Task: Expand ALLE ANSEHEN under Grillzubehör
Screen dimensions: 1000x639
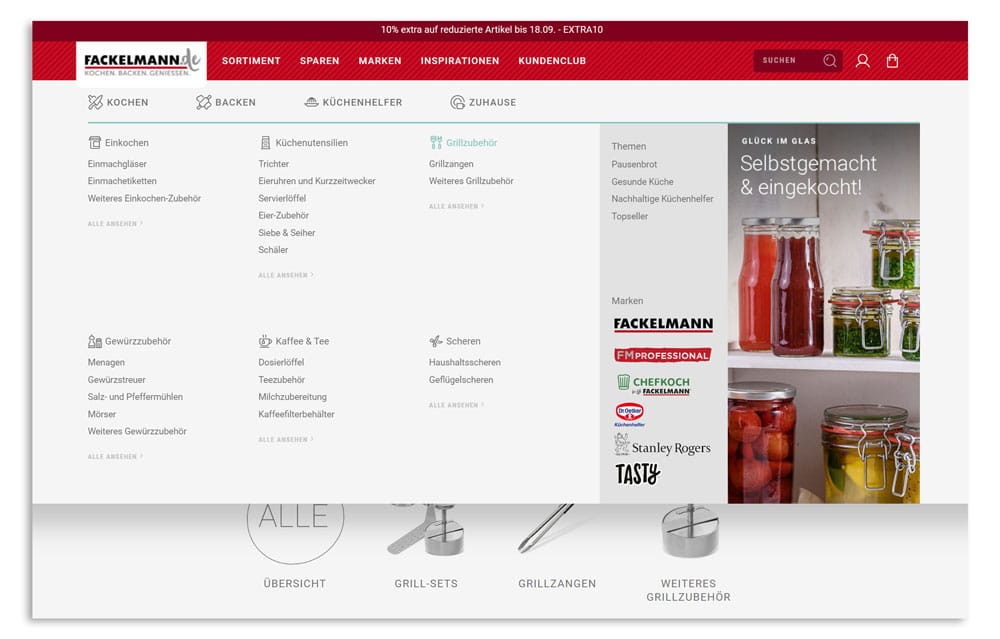Action: (x=455, y=205)
